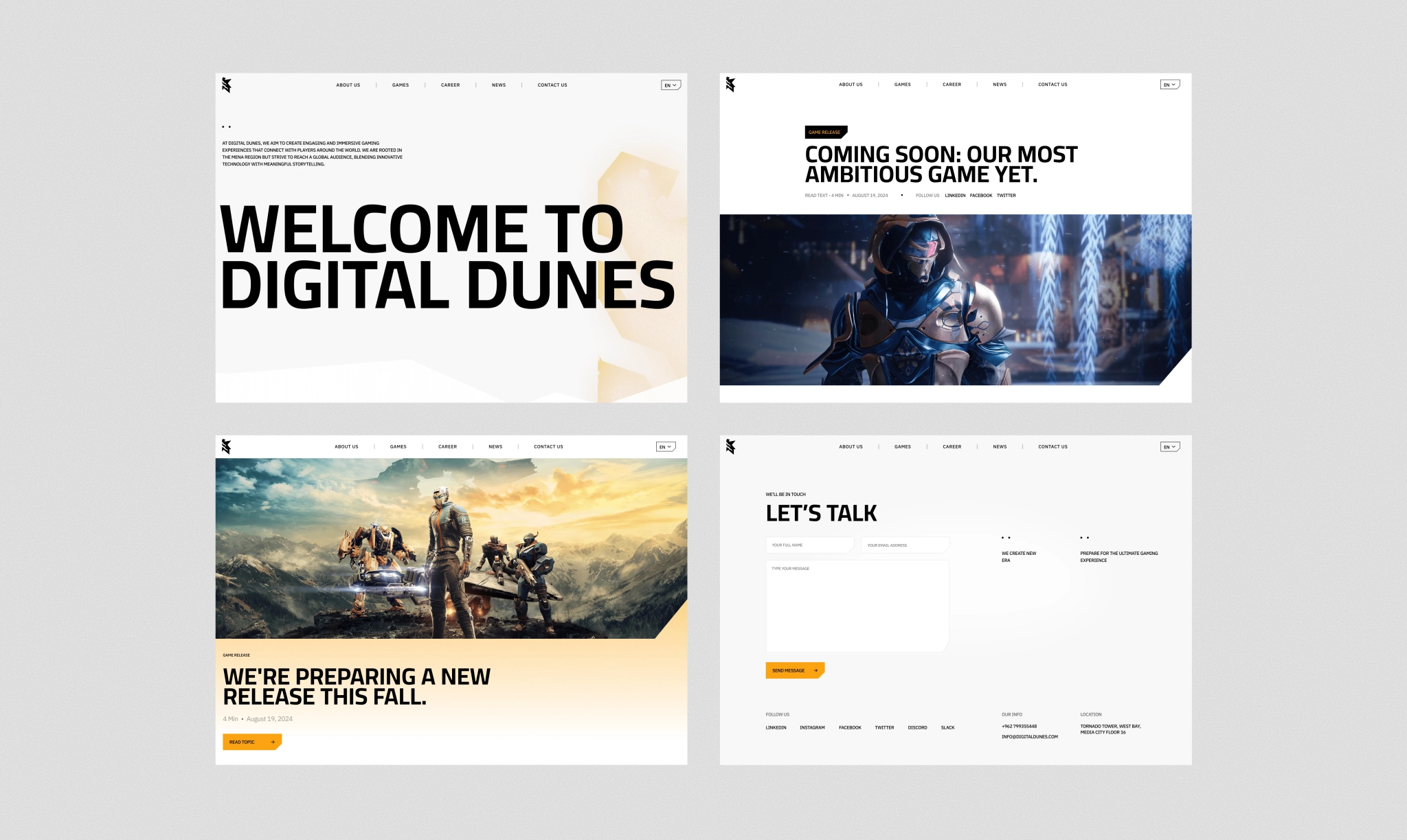Follow LinkedIn from the article page
The height and width of the screenshot is (840, 1407).
point(956,195)
